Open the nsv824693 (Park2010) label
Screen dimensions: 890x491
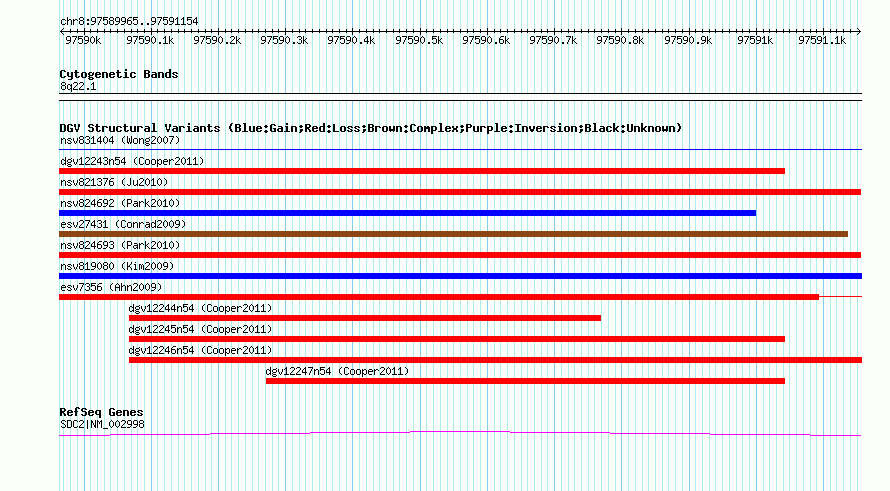coord(120,245)
